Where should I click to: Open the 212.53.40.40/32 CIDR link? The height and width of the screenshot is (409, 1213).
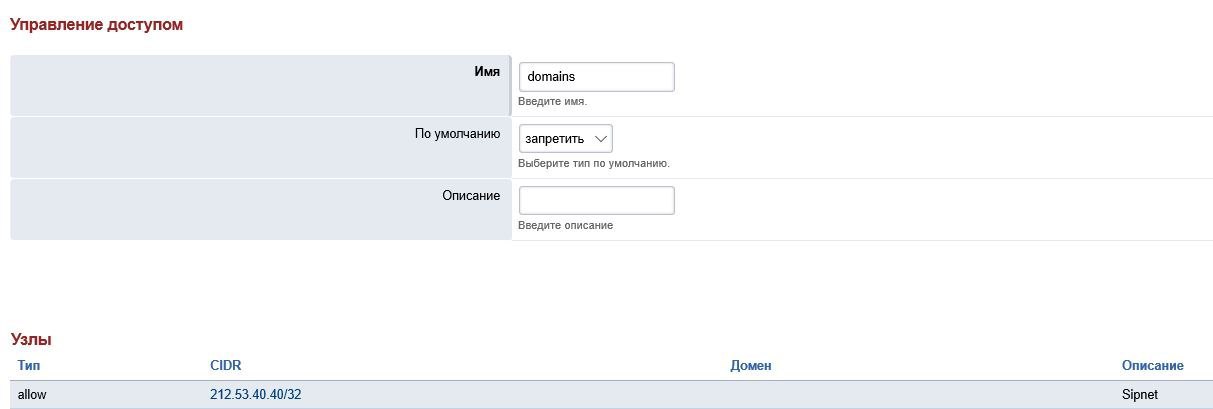pos(256,395)
